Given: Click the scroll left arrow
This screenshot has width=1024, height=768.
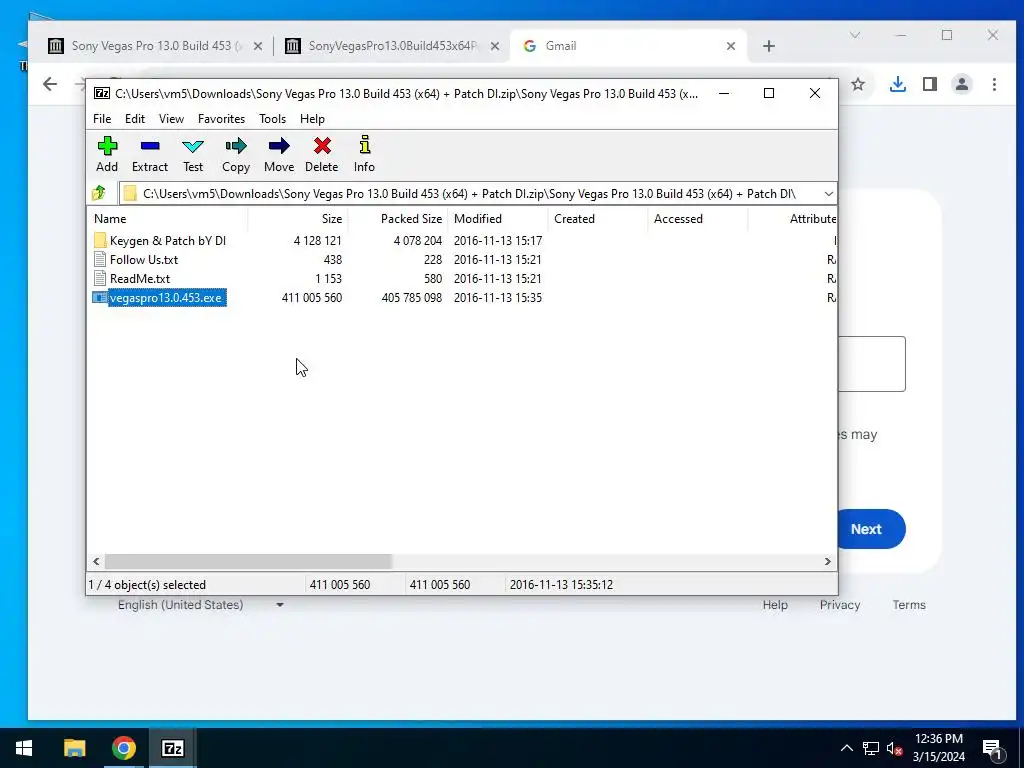Looking at the screenshot, I should pyautogui.click(x=97, y=561).
